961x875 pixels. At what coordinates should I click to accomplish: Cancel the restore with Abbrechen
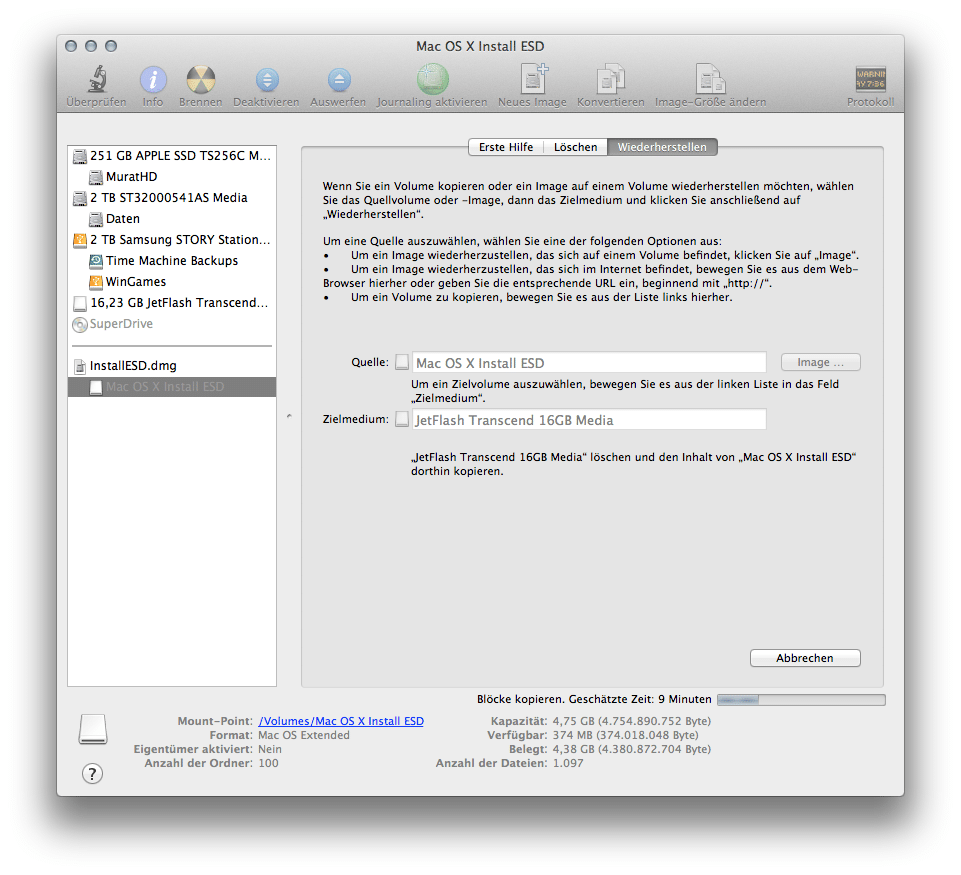(805, 658)
